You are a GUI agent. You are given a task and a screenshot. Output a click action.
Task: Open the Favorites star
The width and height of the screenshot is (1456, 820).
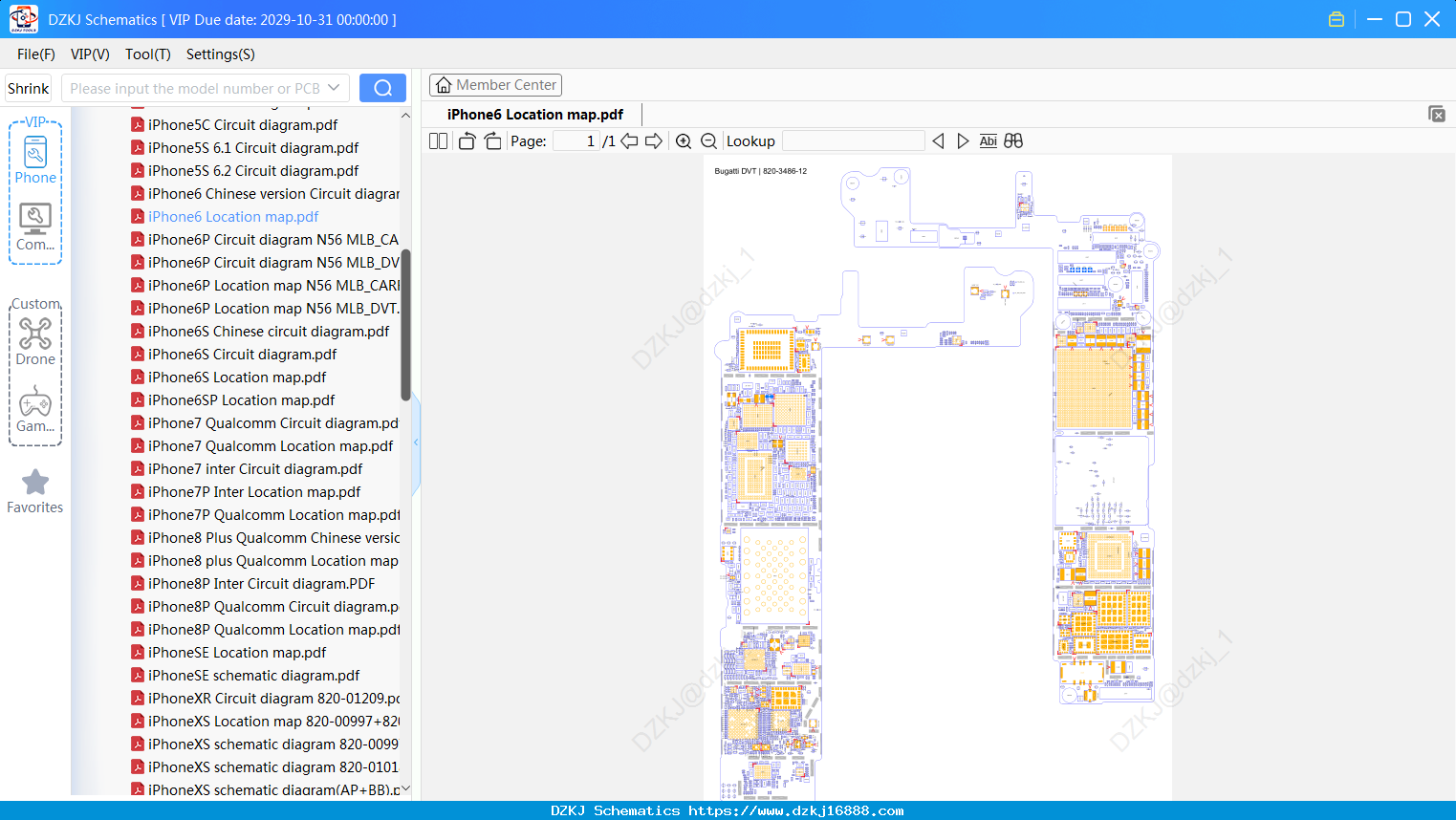(x=35, y=491)
